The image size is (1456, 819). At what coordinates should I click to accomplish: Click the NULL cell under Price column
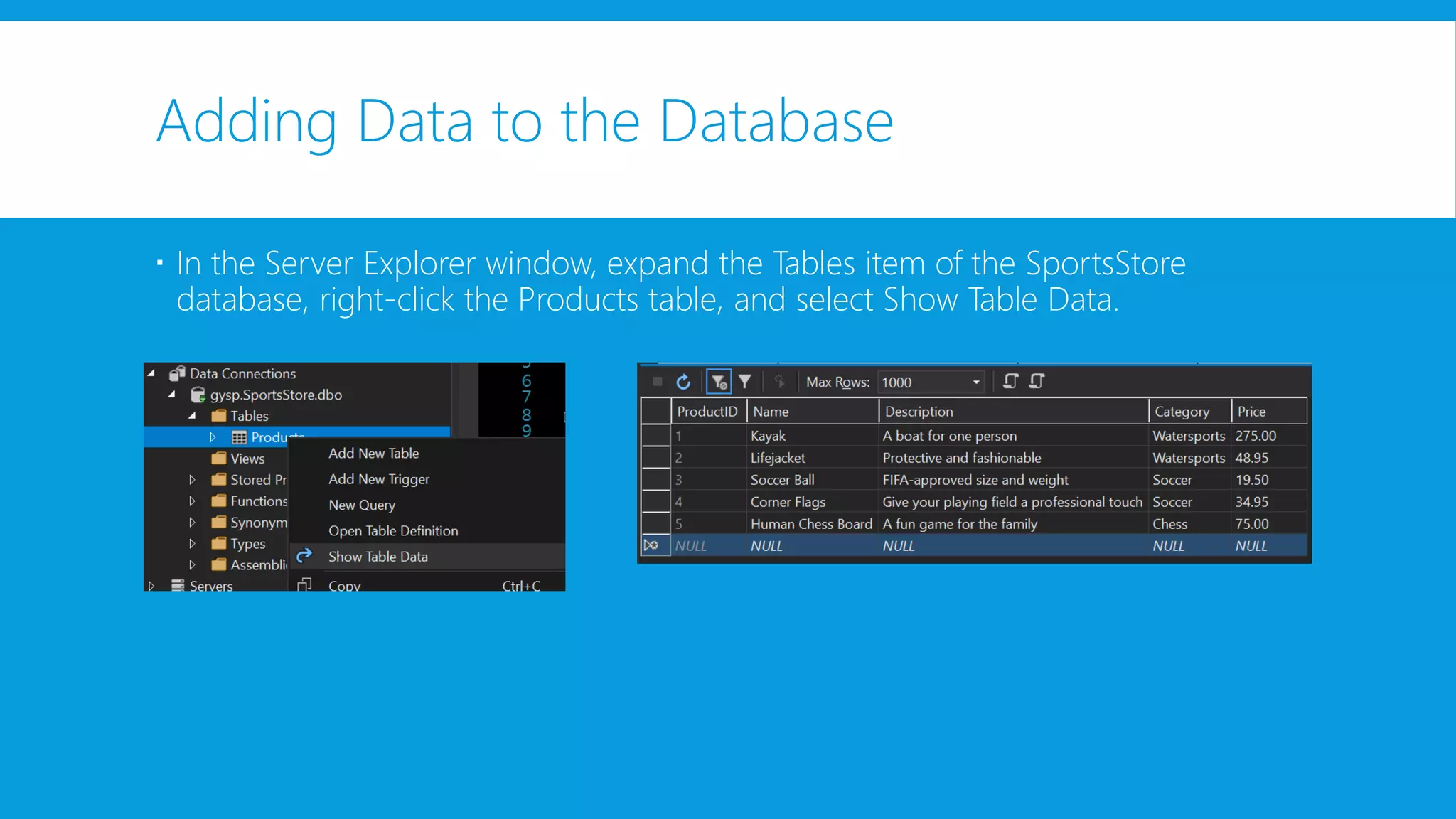[1270, 545]
